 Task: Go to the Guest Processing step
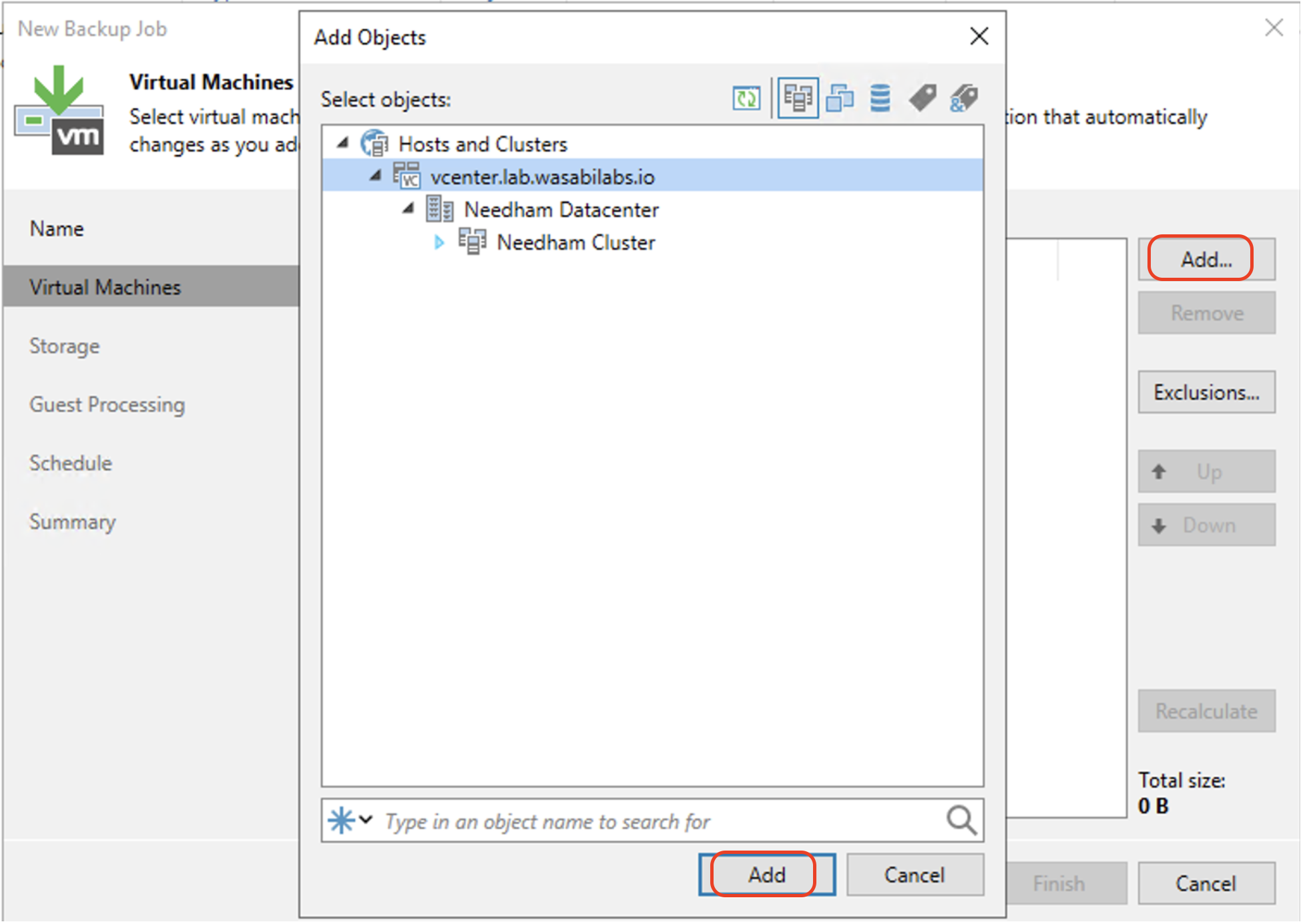point(107,405)
